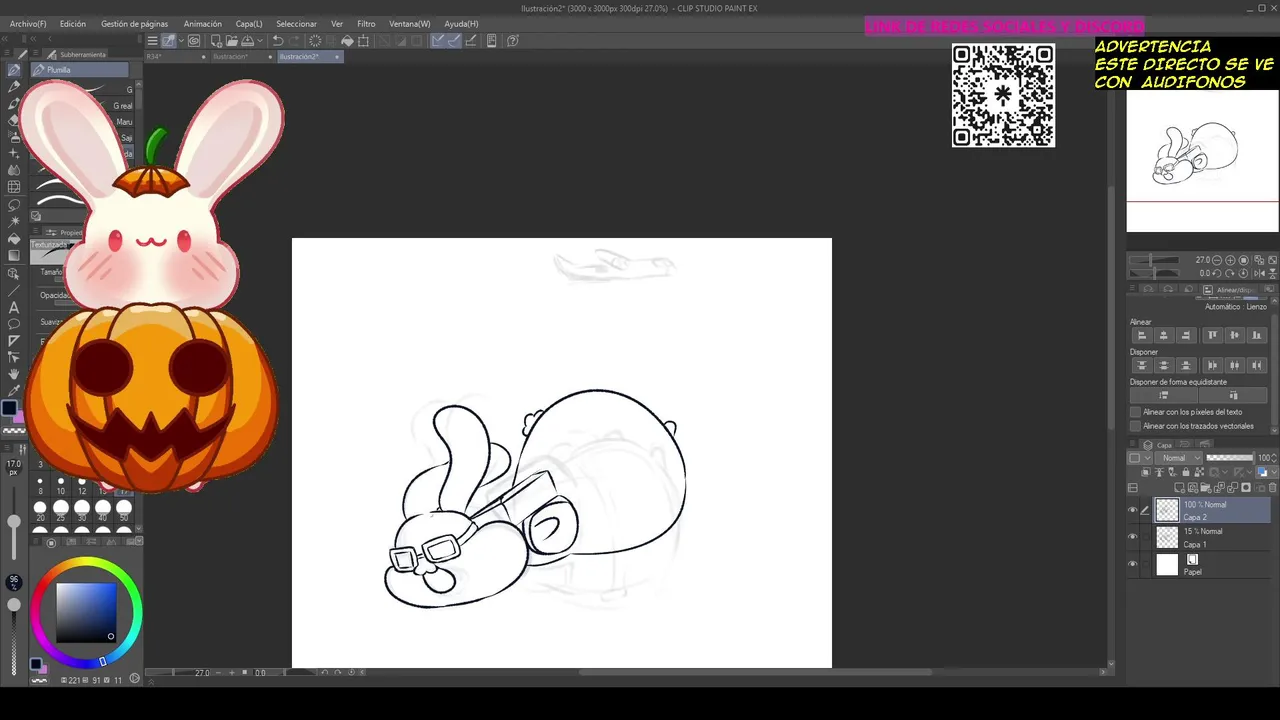Switch to the Ilustración2* document tab

point(309,57)
